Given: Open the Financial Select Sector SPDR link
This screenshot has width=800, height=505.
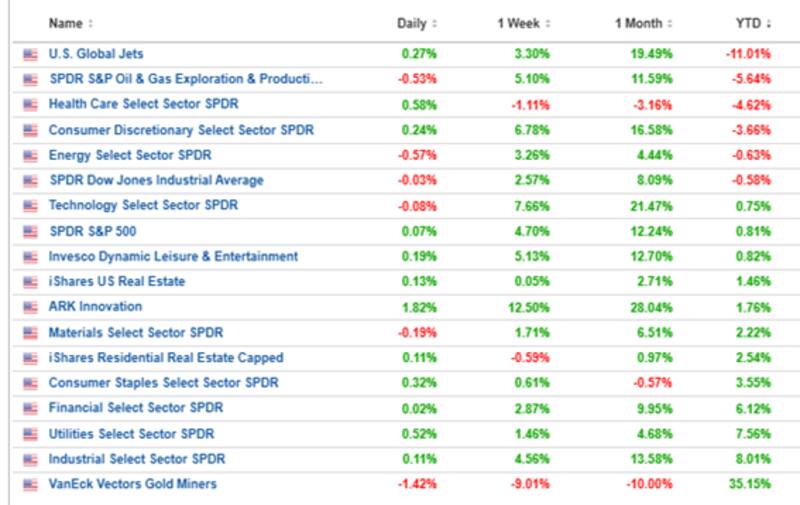Looking at the screenshot, I should 135,408.
